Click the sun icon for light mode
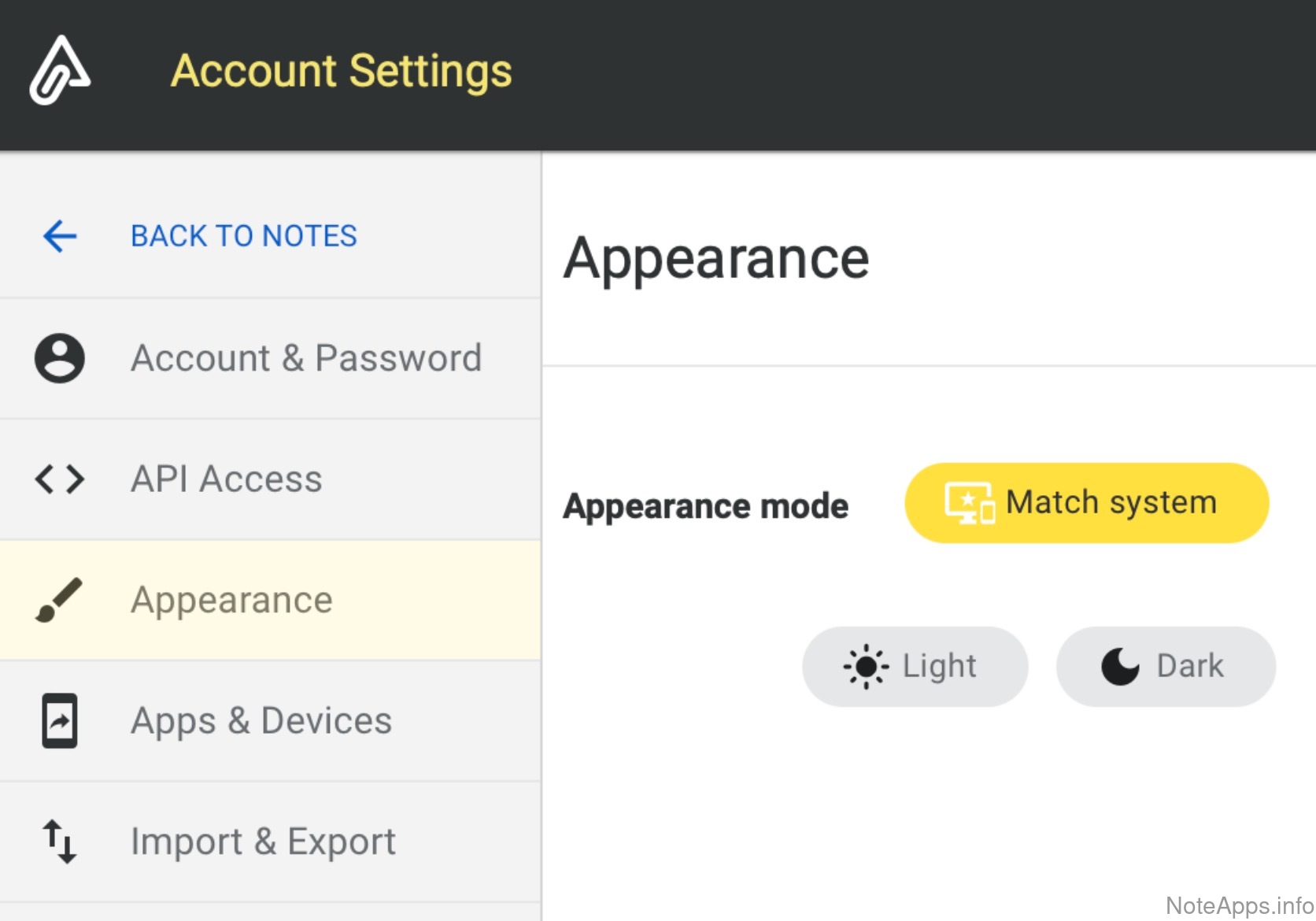Viewport: 1316px width, 921px height. point(866,667)
